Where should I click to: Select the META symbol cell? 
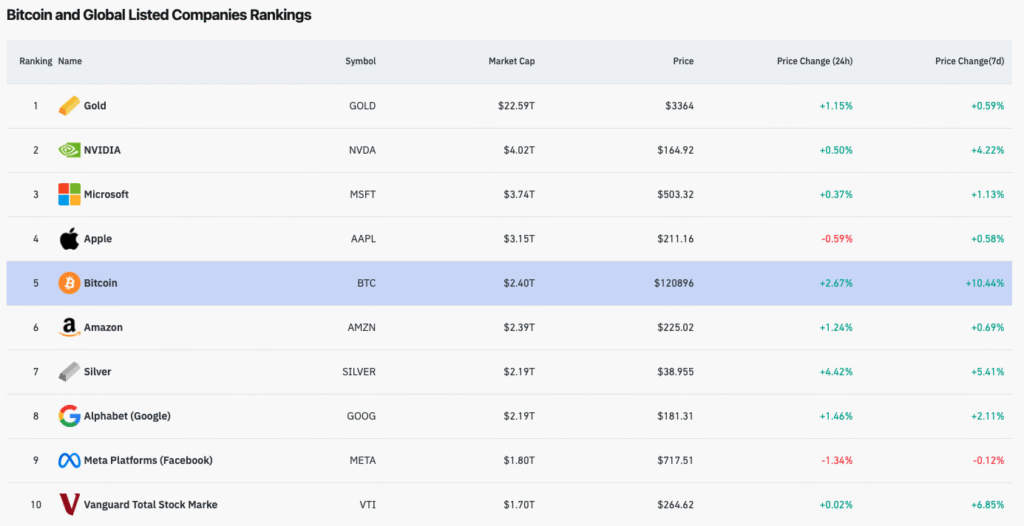tap(362, 460)
